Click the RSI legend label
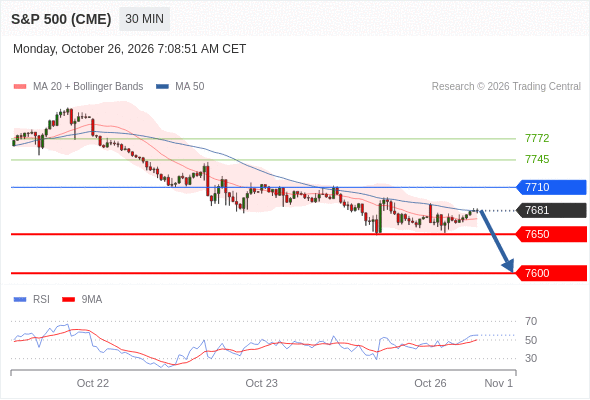This screenshot has height=400, width=590. 41,300
